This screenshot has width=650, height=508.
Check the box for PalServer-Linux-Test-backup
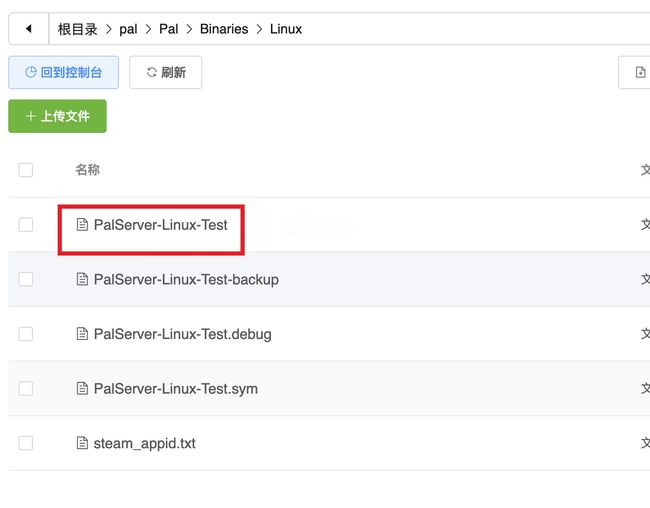click(26, 279)
